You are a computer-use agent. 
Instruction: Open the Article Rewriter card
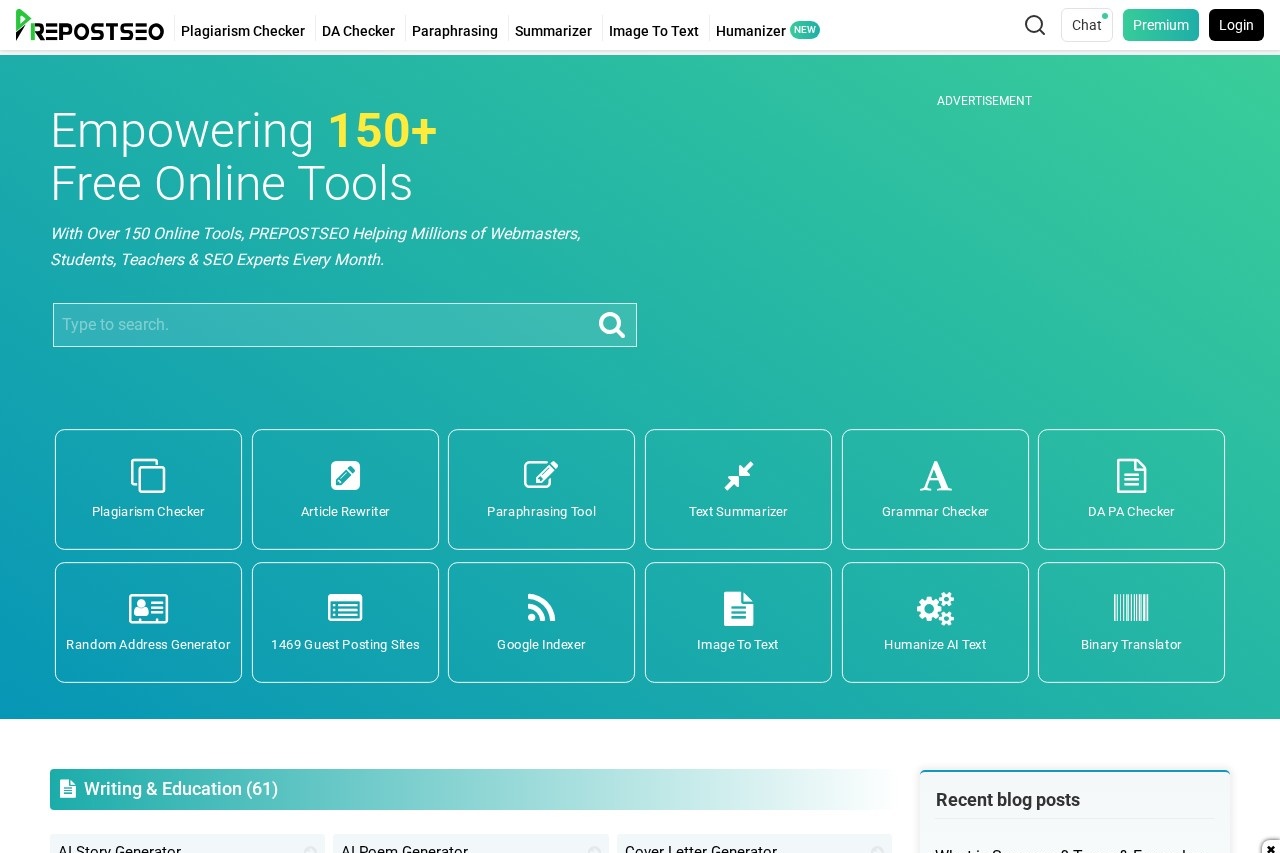click(345, 489)
